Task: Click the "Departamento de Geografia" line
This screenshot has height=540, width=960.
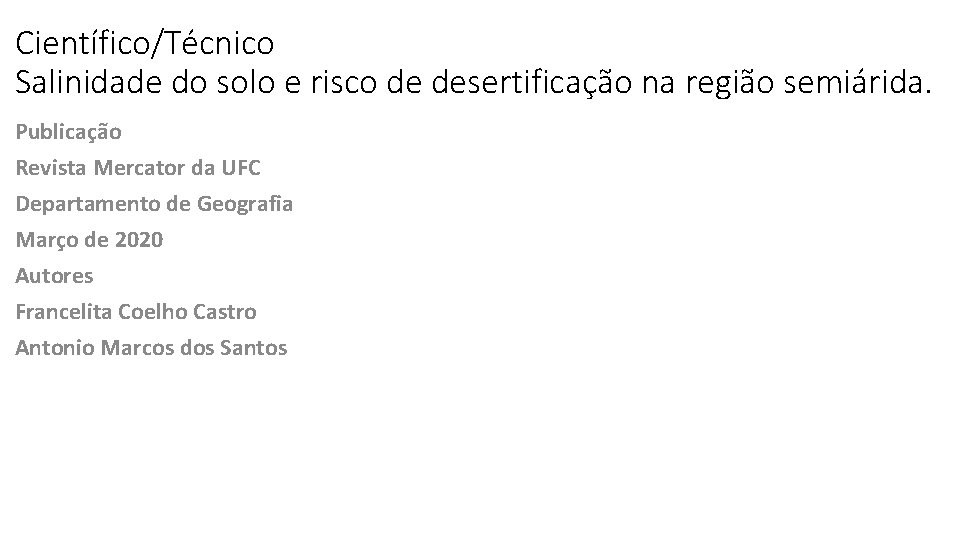Action: coord(154,204)
